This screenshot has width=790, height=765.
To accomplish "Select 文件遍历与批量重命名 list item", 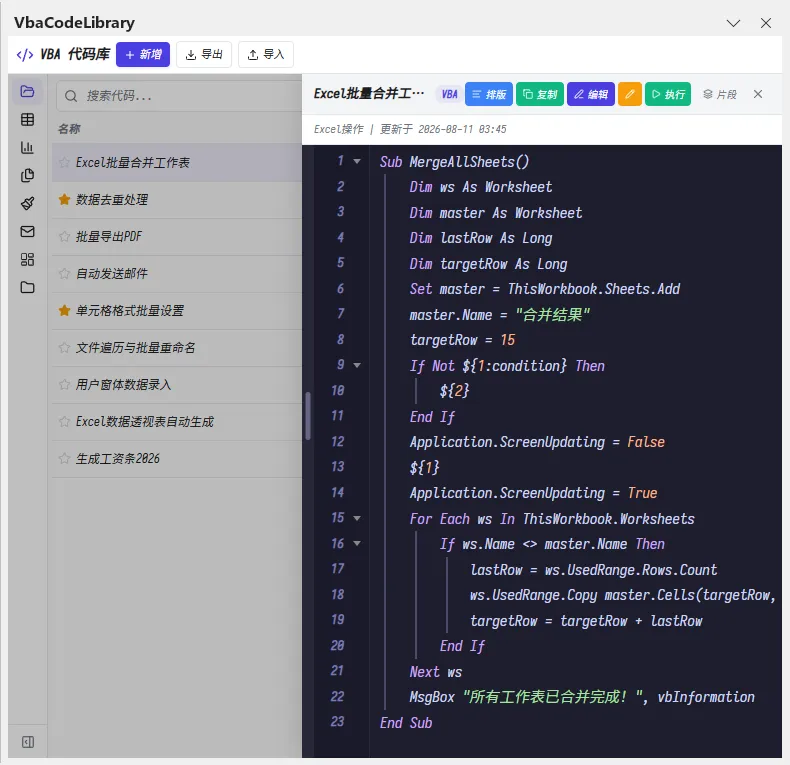I will click(177, 348).
